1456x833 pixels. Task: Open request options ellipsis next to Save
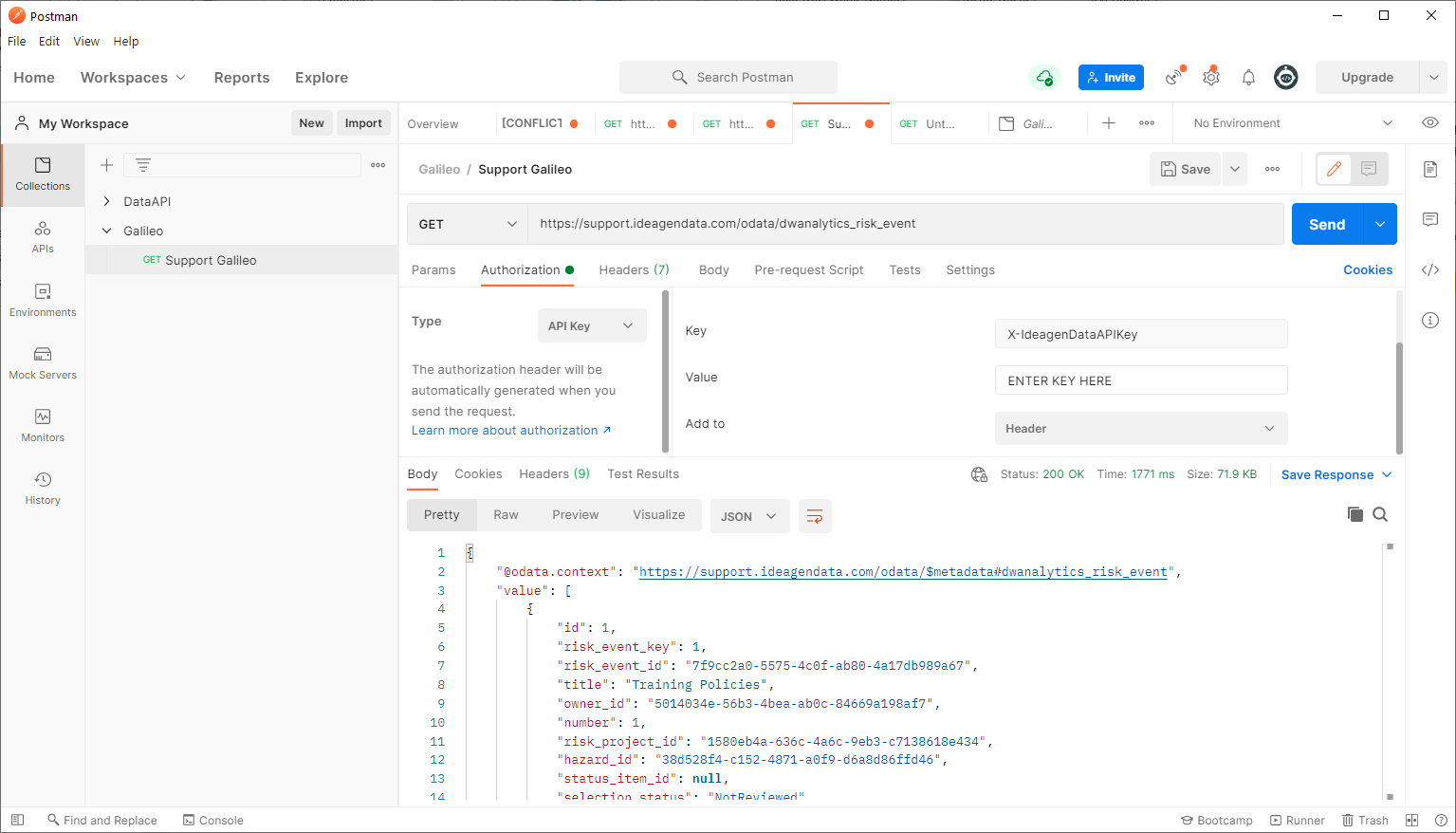[x=1273, y=169]
